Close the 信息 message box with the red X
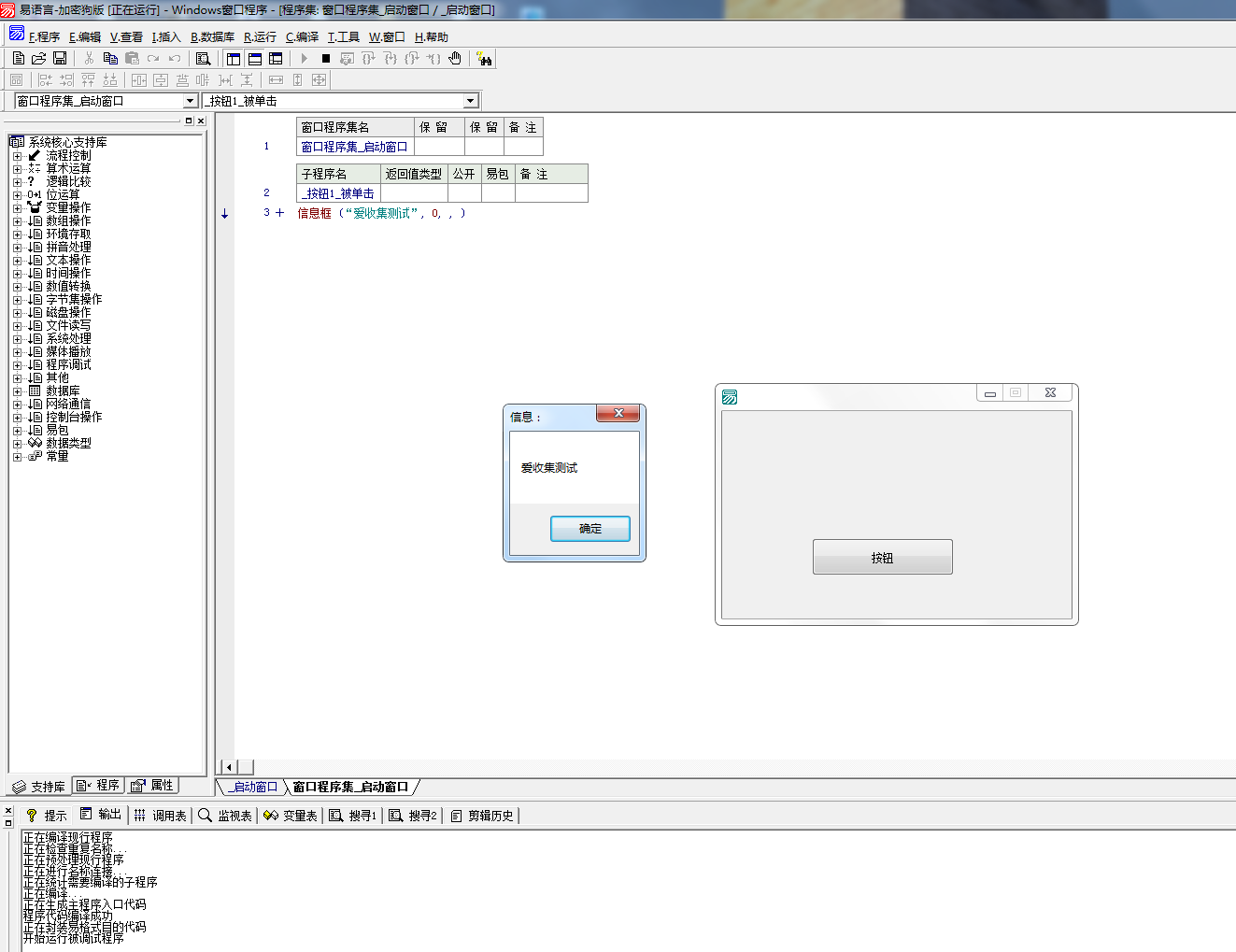 [x=618, y=413]
